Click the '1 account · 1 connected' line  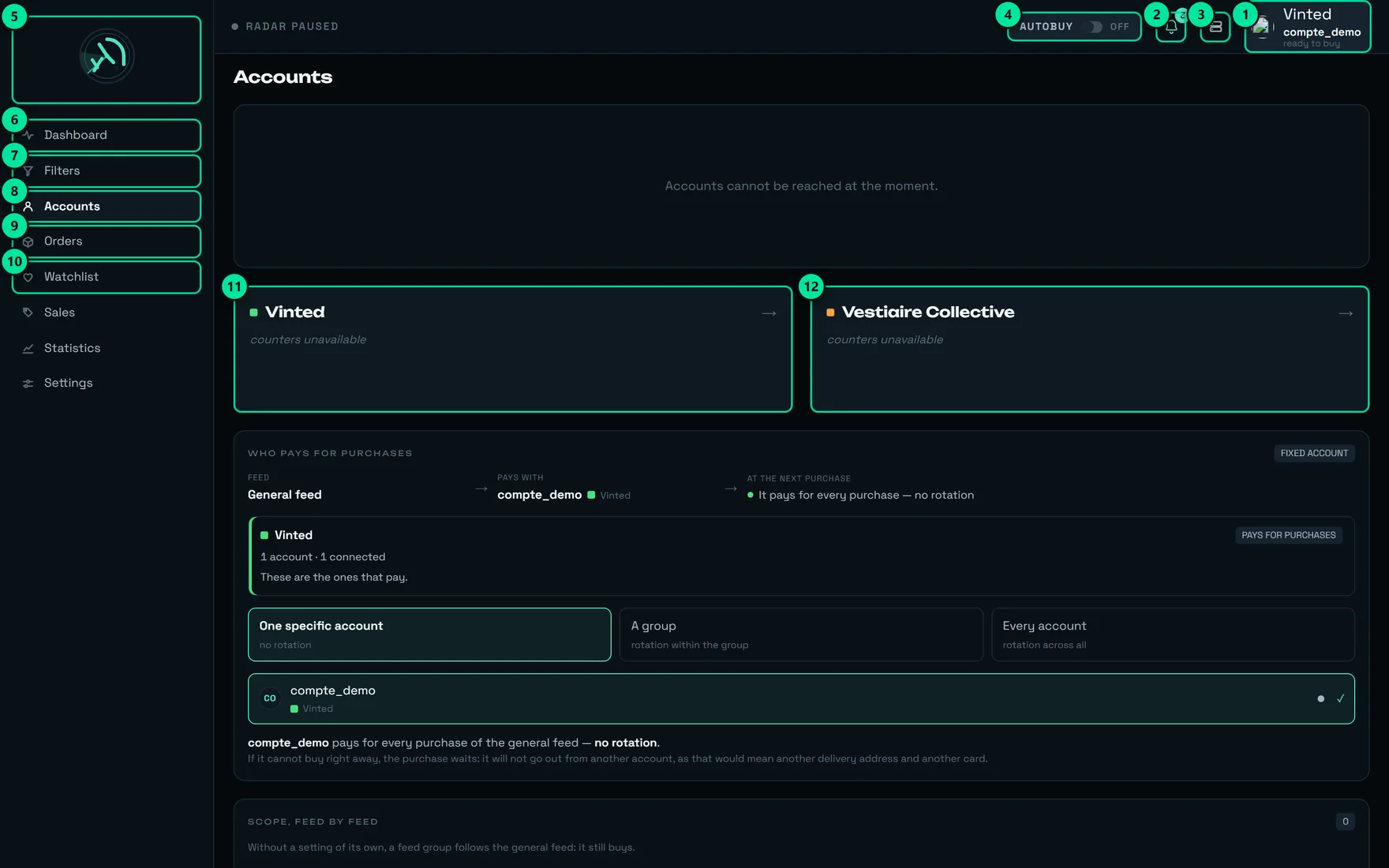[x=323, y=557]
